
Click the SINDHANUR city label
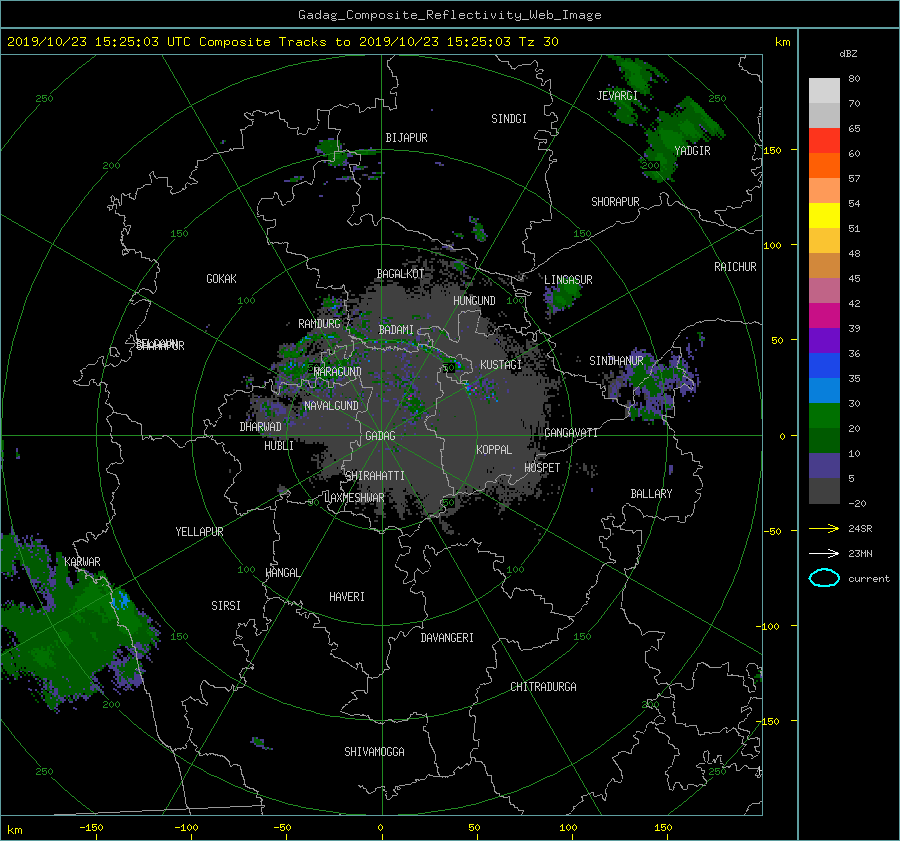[x=616, y=361]
